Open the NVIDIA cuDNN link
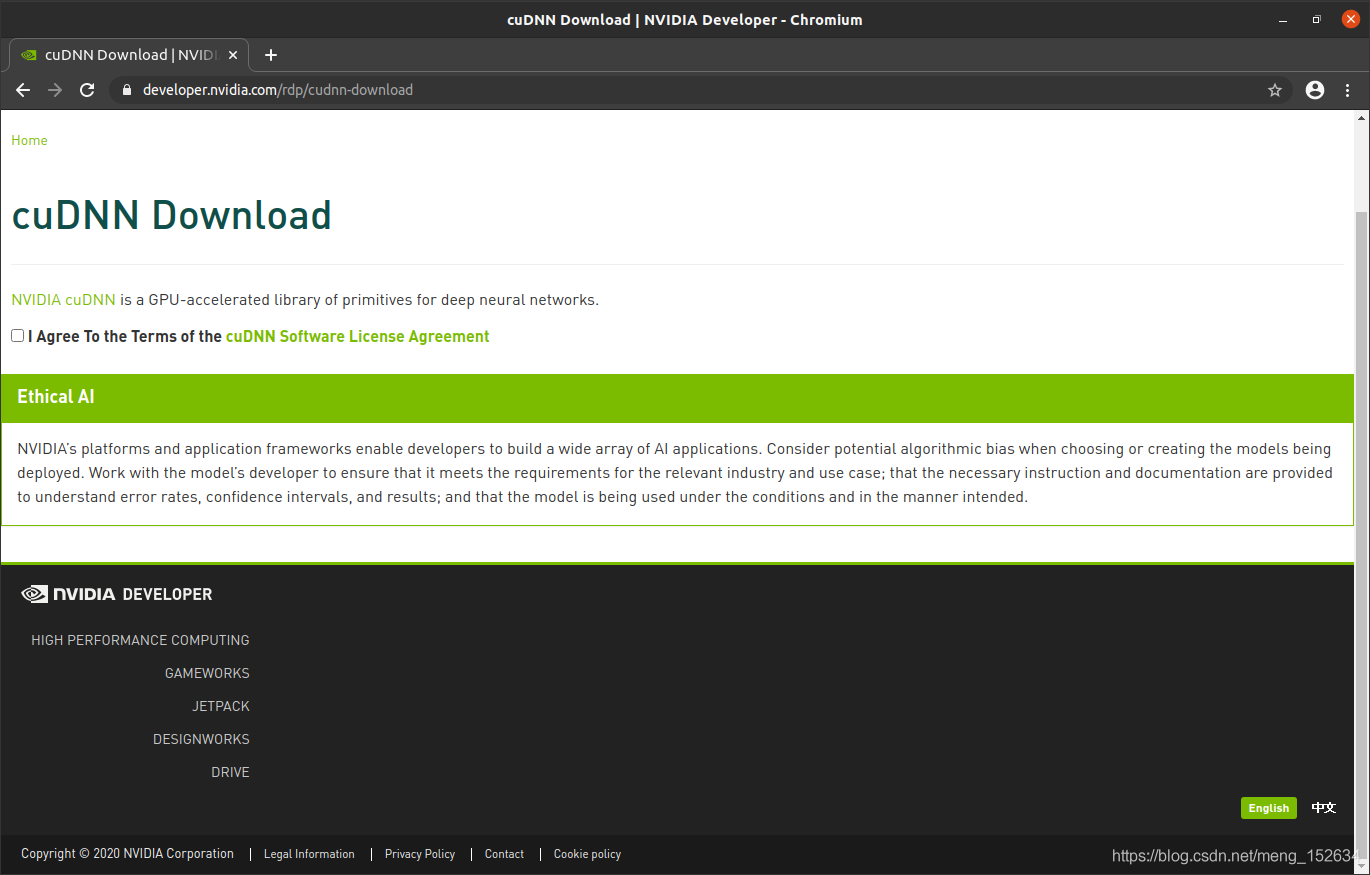The image size is (1370, 875). 63,300
